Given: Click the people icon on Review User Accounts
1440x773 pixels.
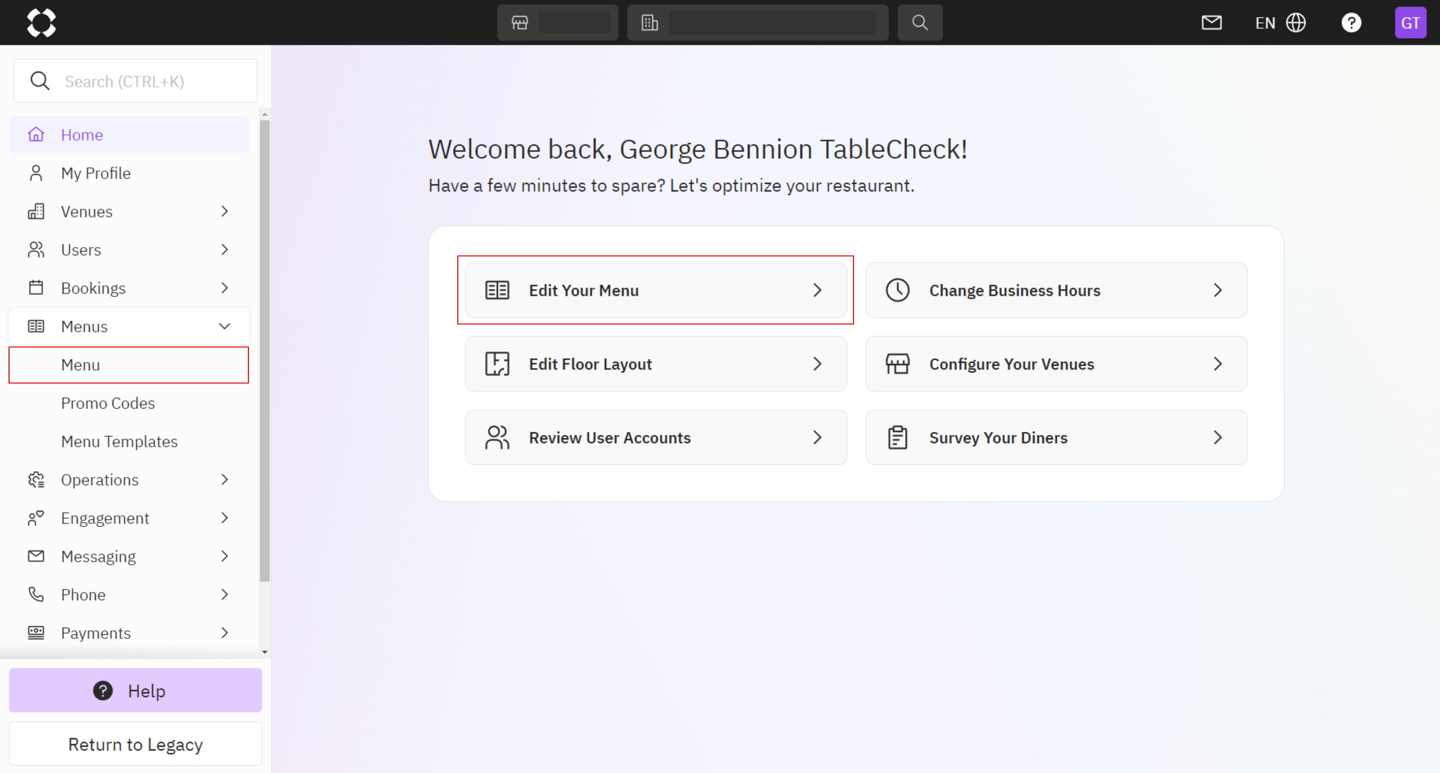Looking at the screenshot, I should pos(497,437).
